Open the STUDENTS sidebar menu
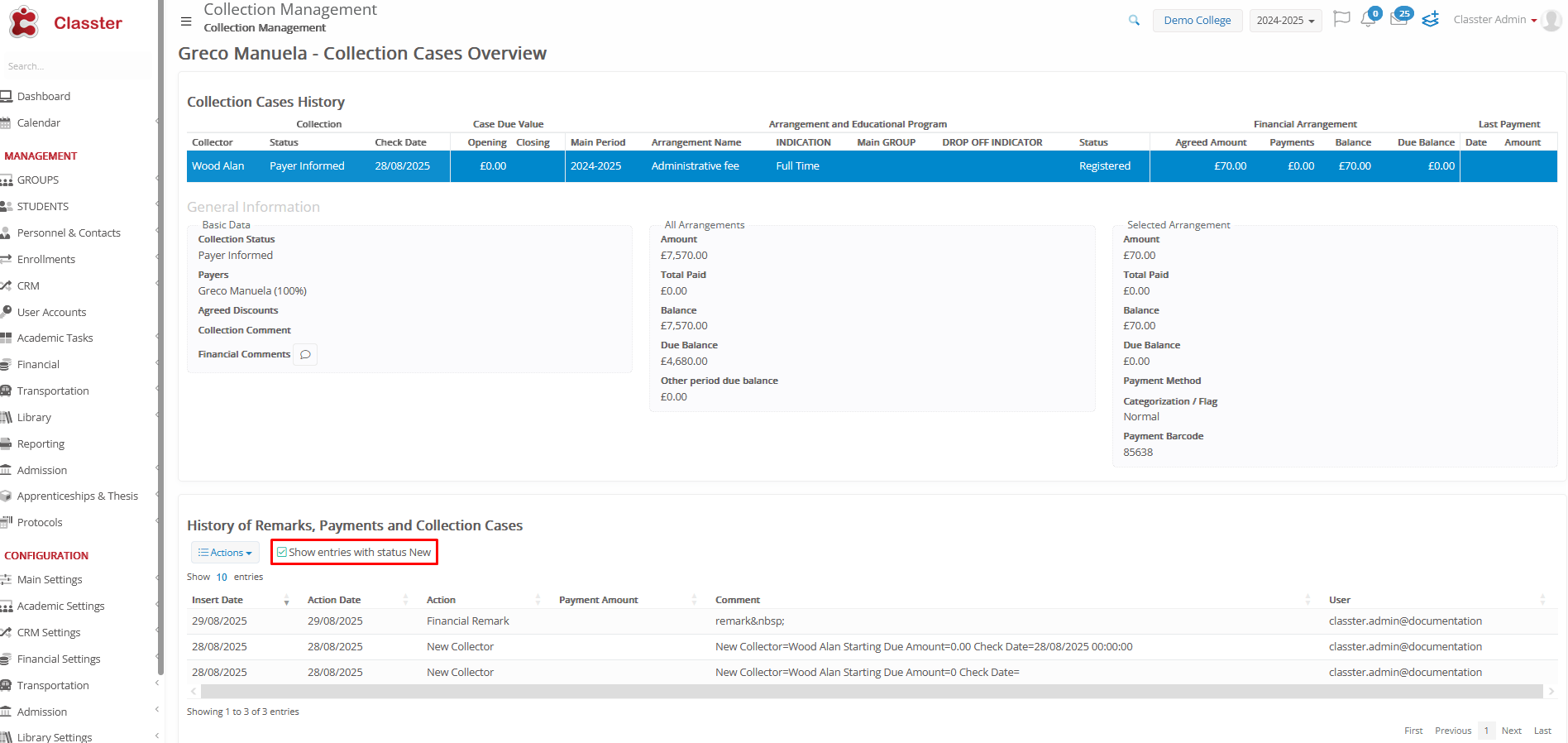This screenshot has height=743, width=1568. (43, 207)
